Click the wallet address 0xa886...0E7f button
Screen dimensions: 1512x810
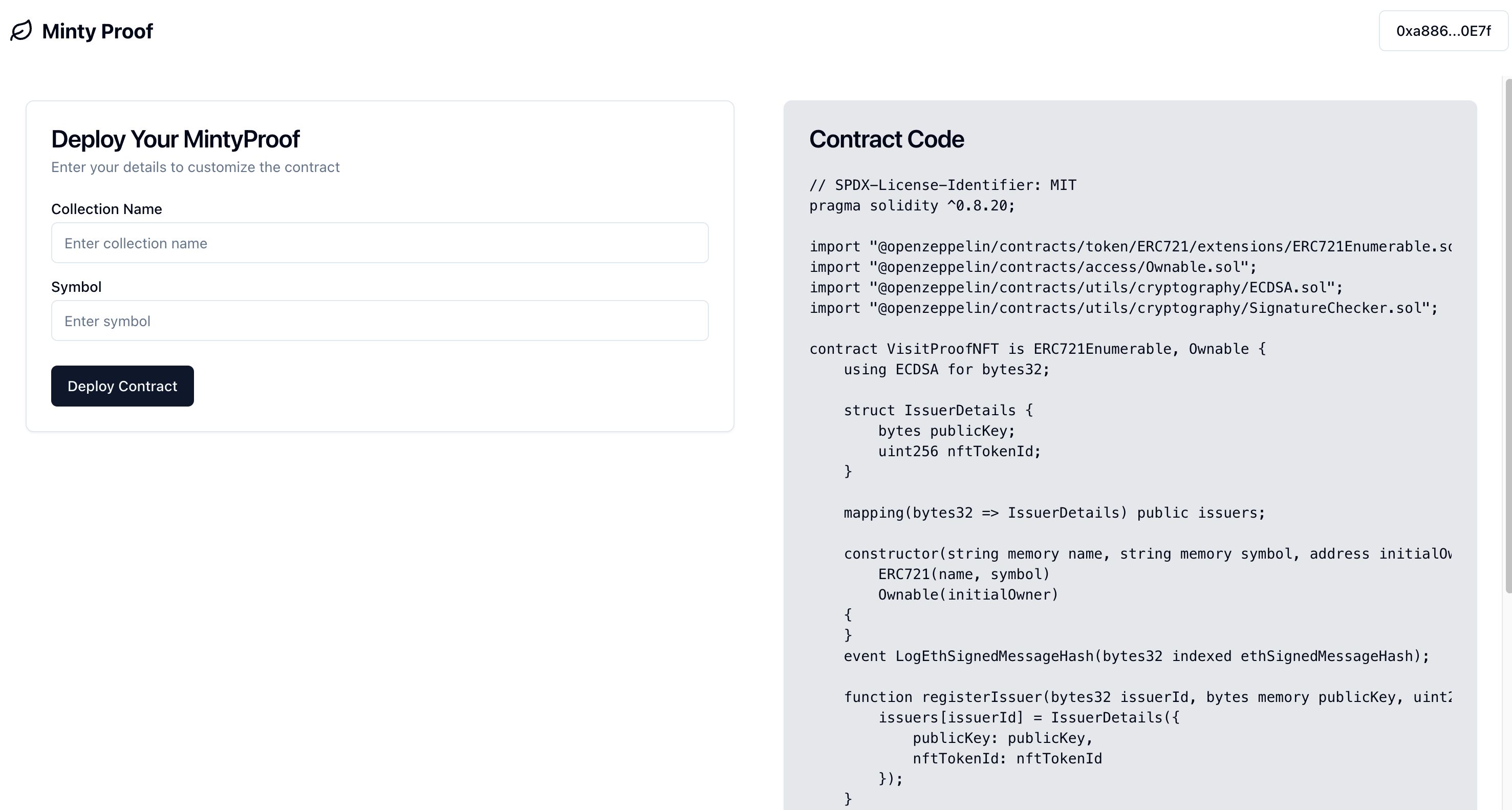point(1443,31)
